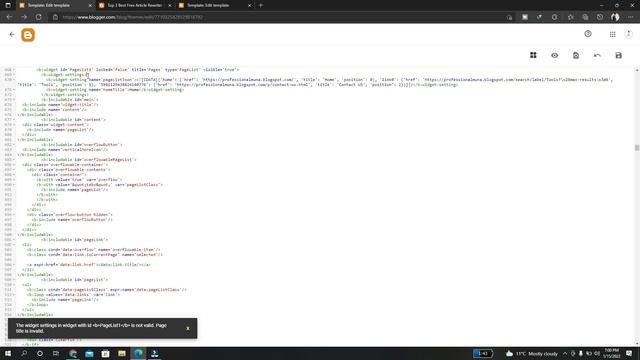This screenshot has width=640, height=360.
Task: Collapse the b:includable id='main' fold arrow
Action: point(13,100)
